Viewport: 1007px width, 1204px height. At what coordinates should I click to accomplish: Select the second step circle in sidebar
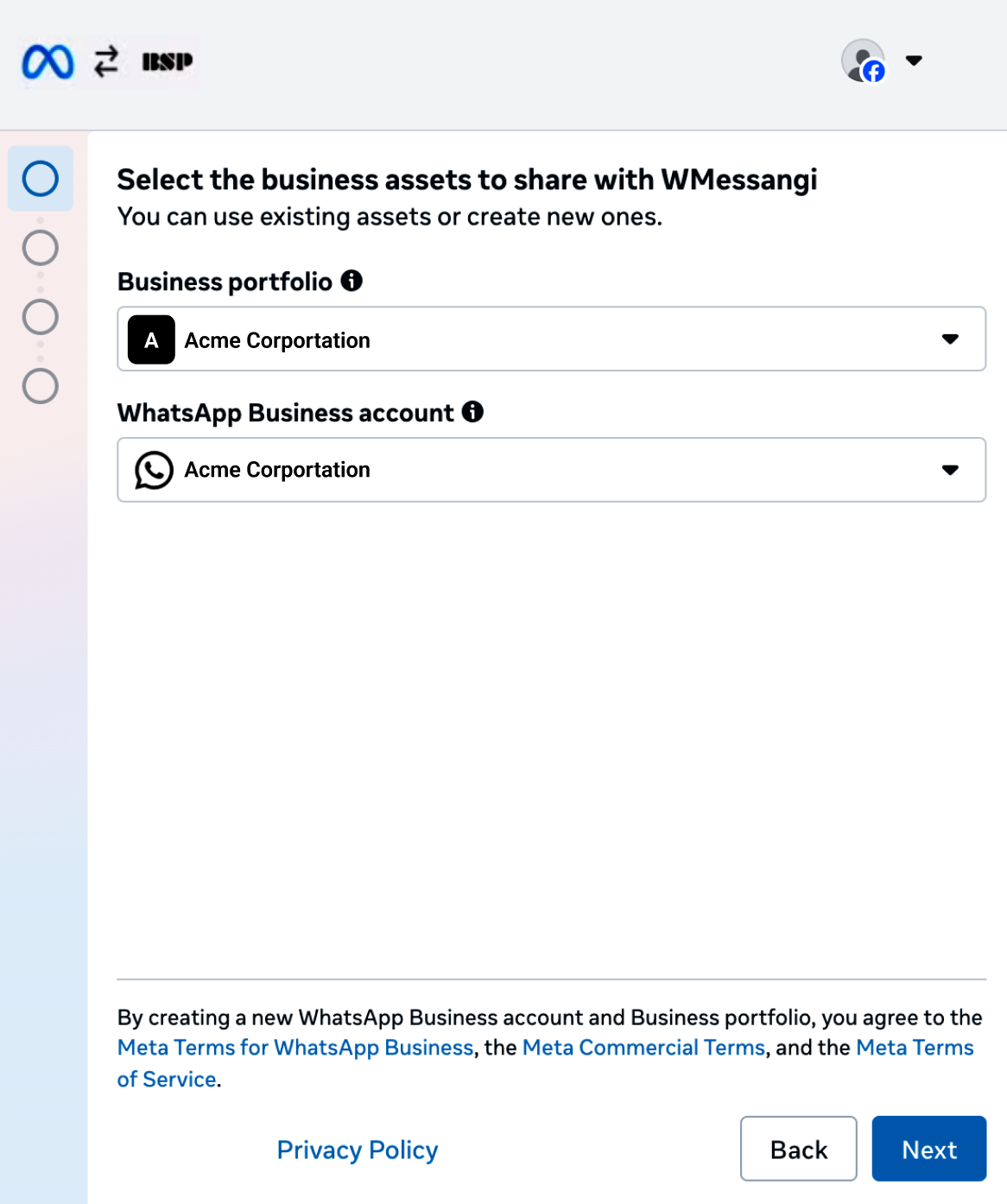(41, 248)
